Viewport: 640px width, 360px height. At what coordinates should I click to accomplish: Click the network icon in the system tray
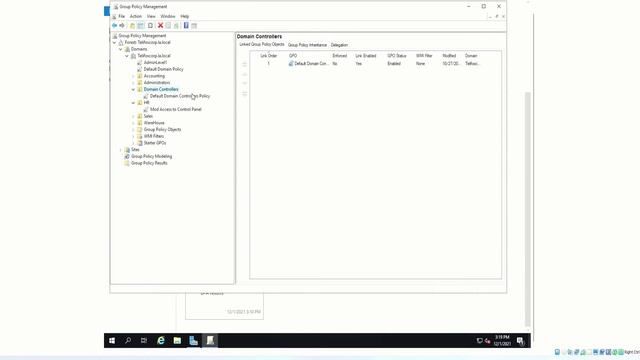pos(480,341)
